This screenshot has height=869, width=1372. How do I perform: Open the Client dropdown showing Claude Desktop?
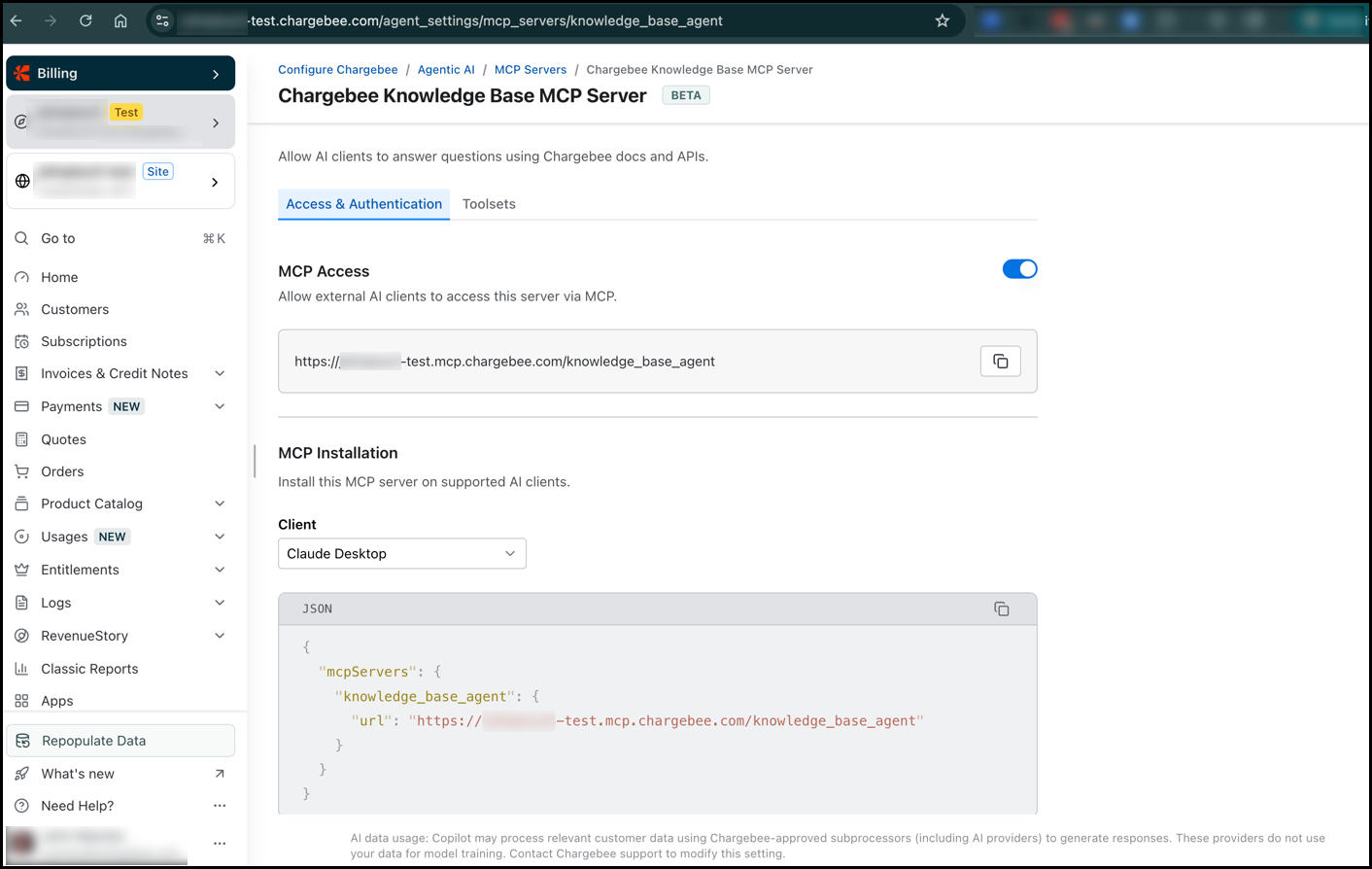[402, 553]
